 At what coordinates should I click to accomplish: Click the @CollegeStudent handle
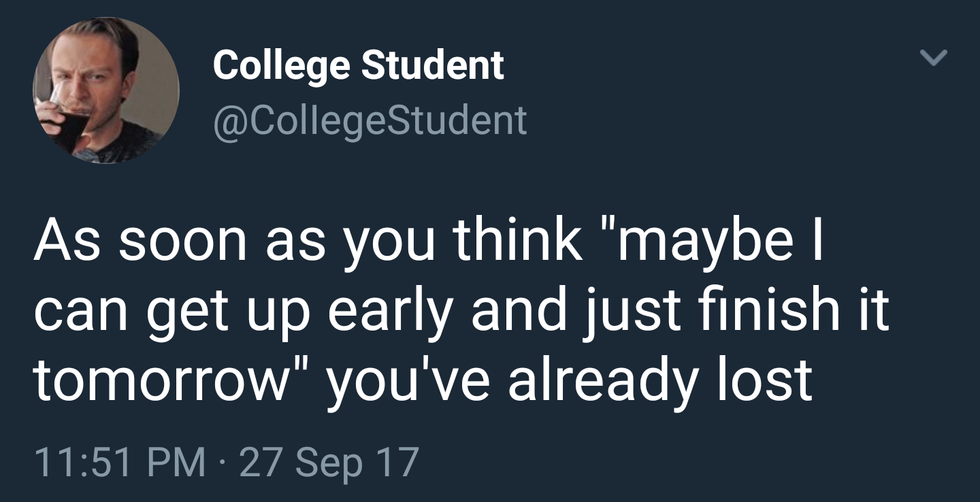[x=369, y=120]
